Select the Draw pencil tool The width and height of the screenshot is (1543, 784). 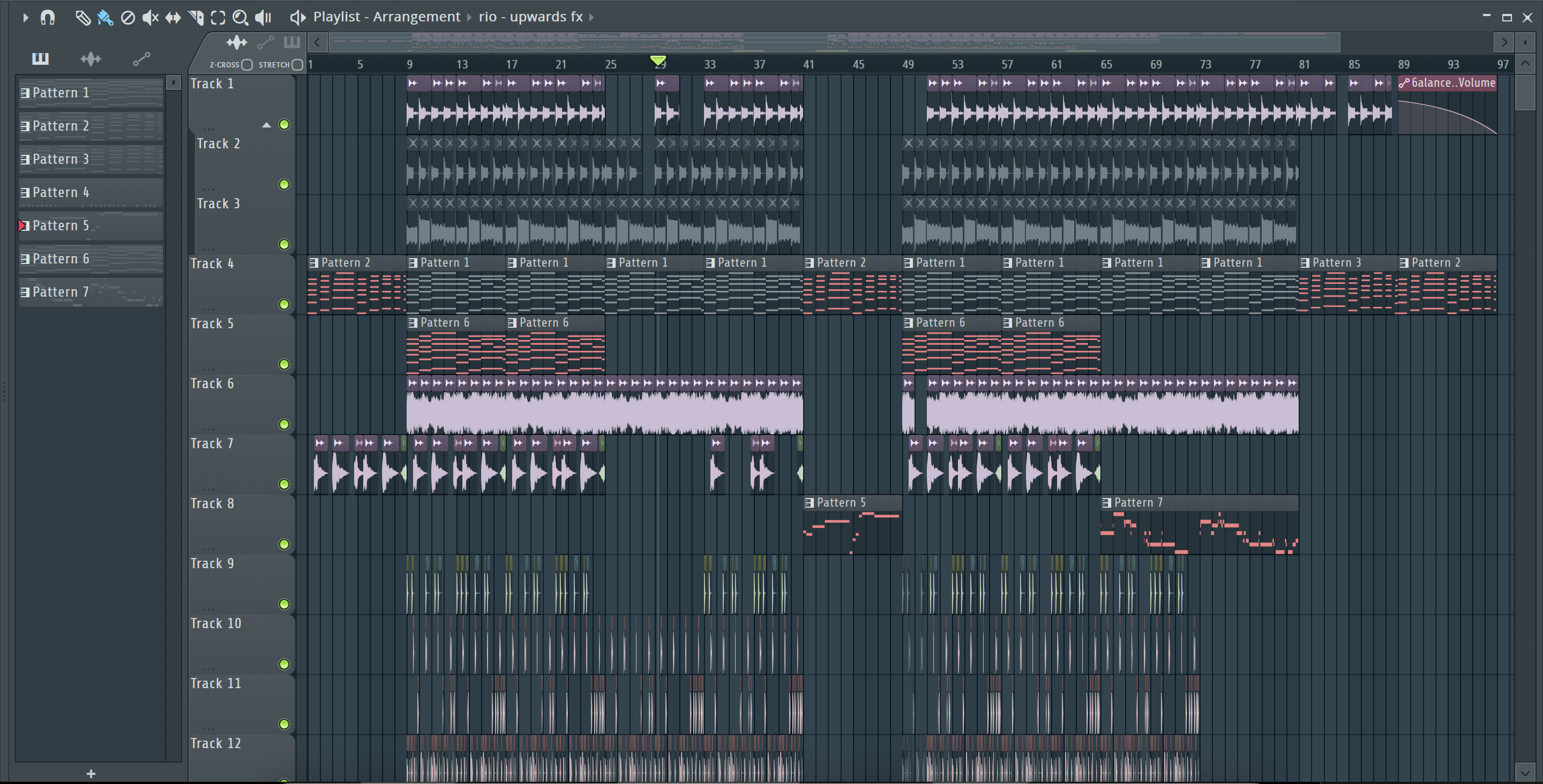[x=83, y=17]
